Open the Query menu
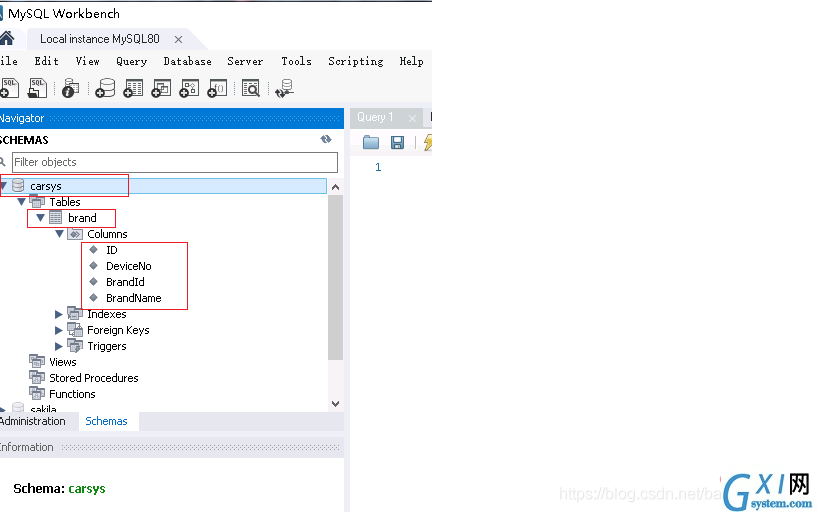 [132, 61]
